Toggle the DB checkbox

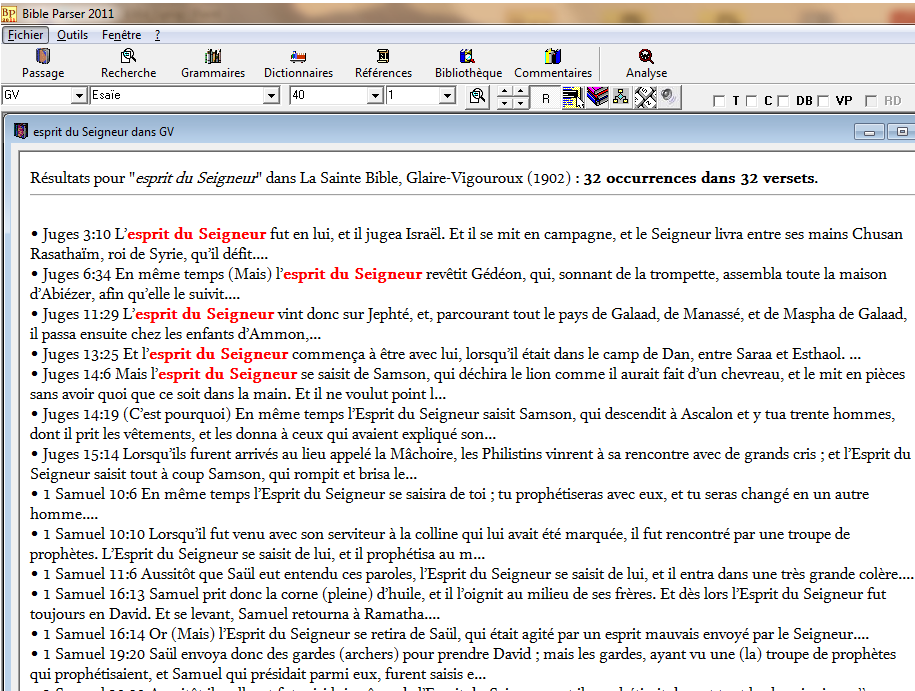point(783,101)
